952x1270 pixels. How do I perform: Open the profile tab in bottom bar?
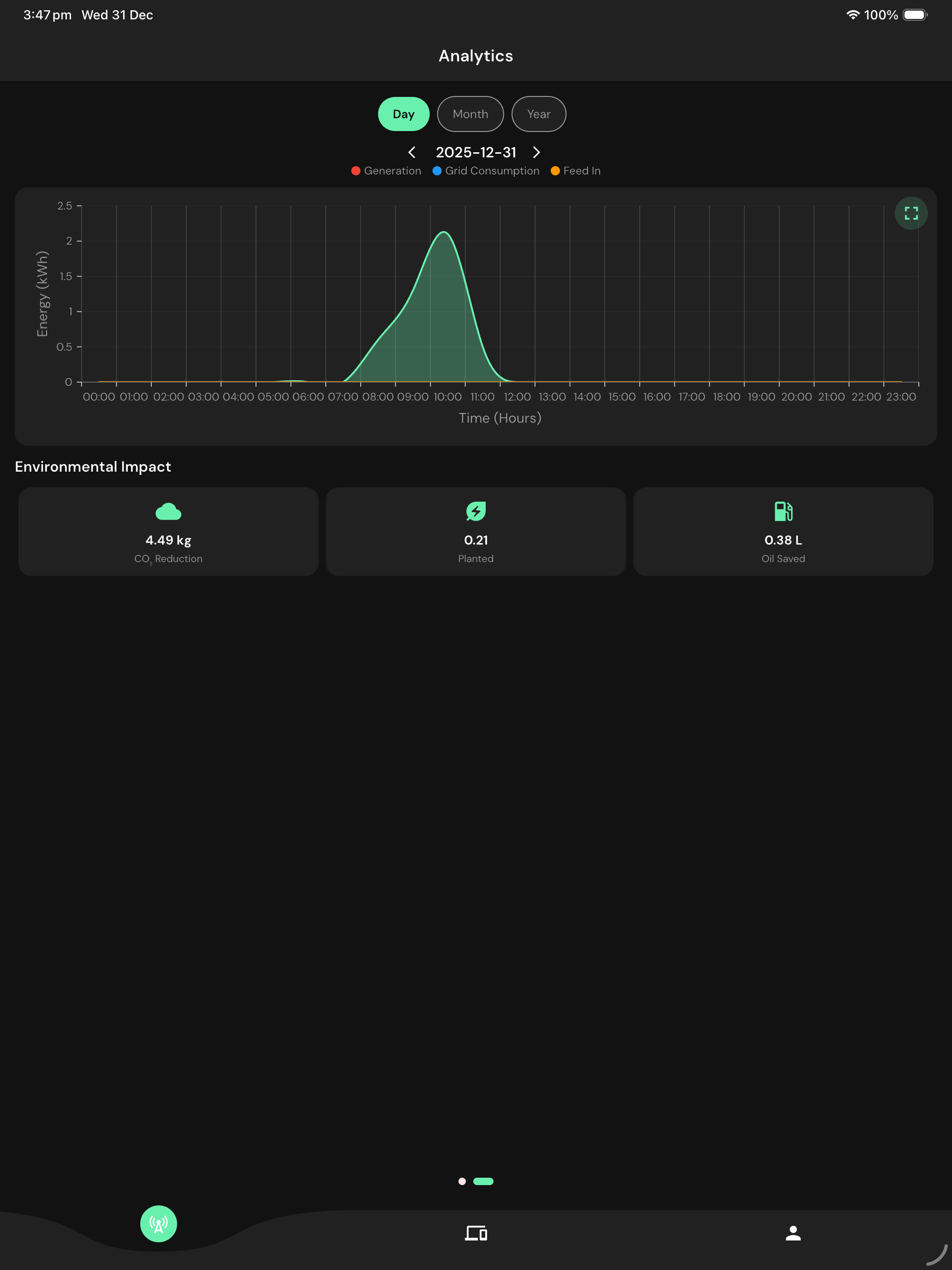coord(793,1233)
